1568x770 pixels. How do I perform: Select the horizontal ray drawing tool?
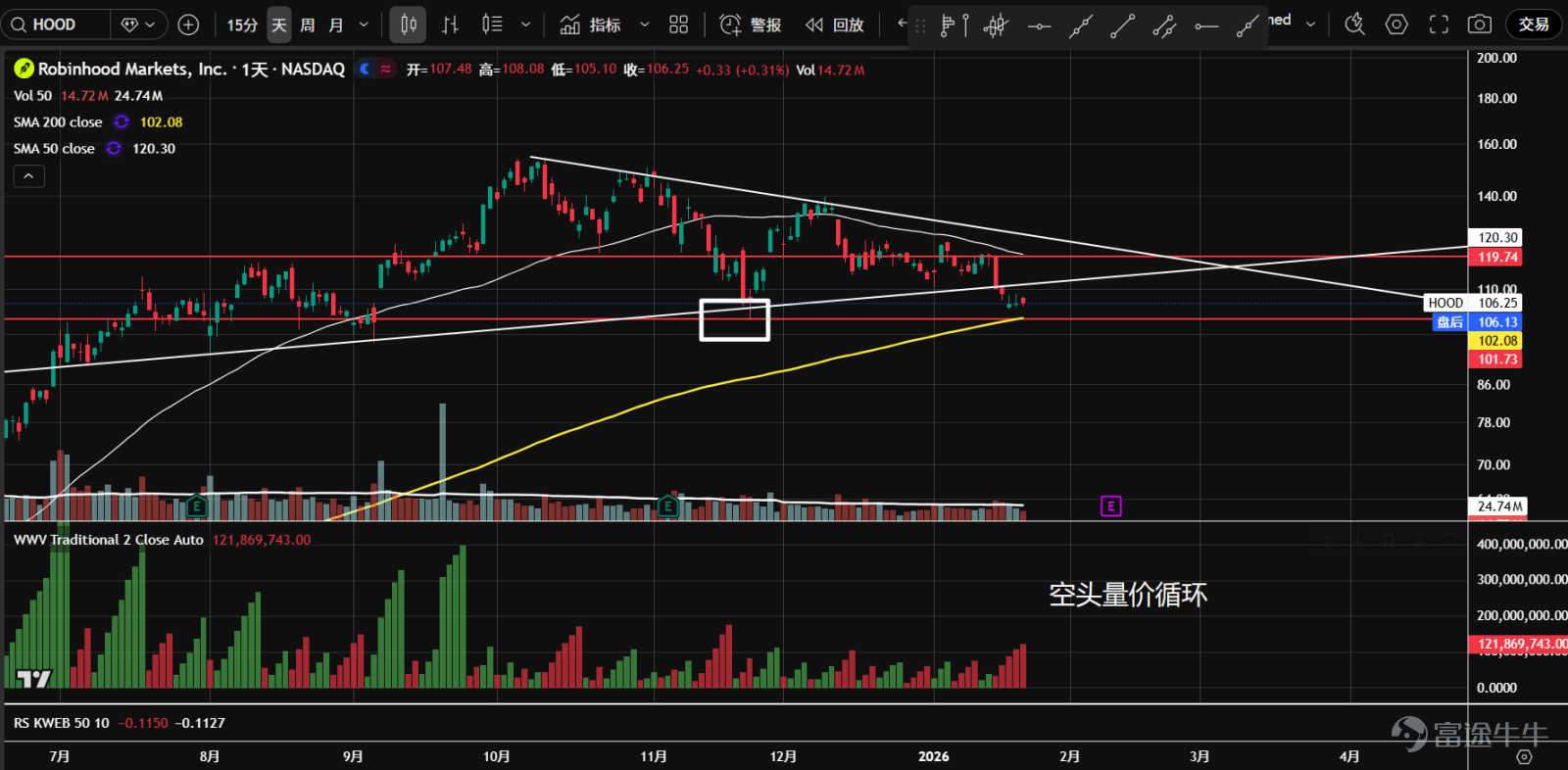[x=1206, y=26]
